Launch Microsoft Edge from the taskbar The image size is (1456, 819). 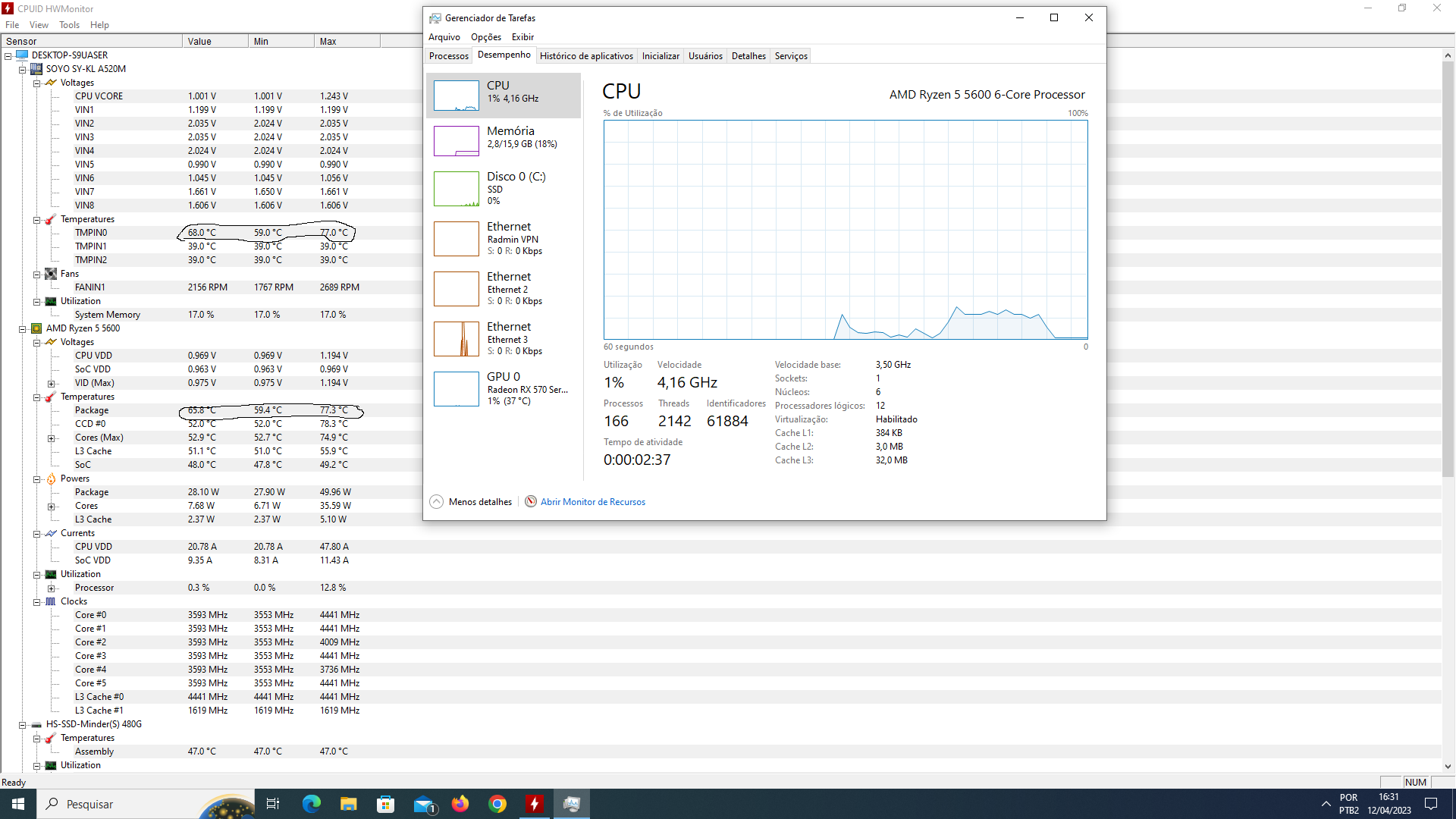click(311, 804)
